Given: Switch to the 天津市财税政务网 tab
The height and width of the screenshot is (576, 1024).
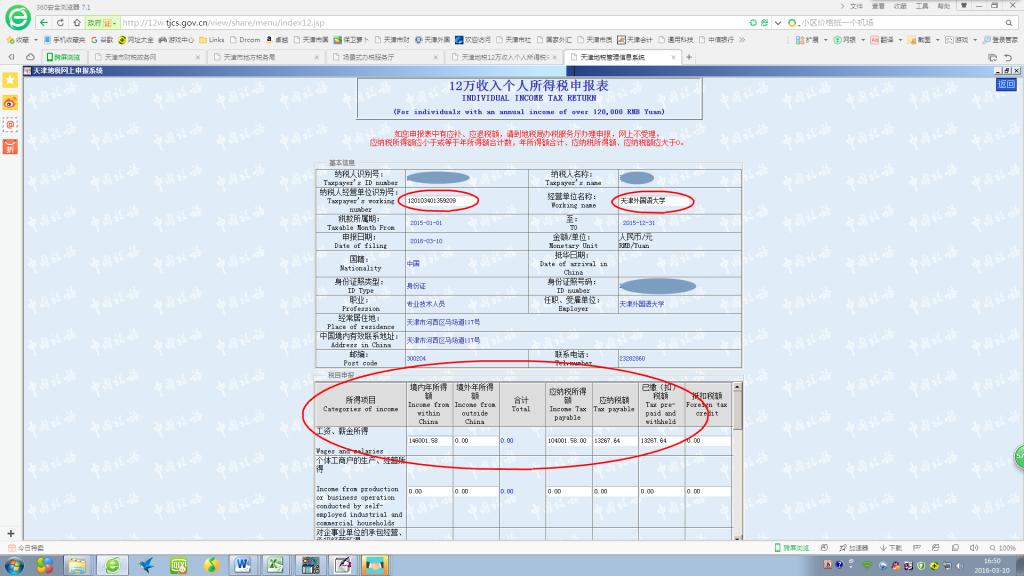Looking at the screenshot, I should tap(145, 57).
